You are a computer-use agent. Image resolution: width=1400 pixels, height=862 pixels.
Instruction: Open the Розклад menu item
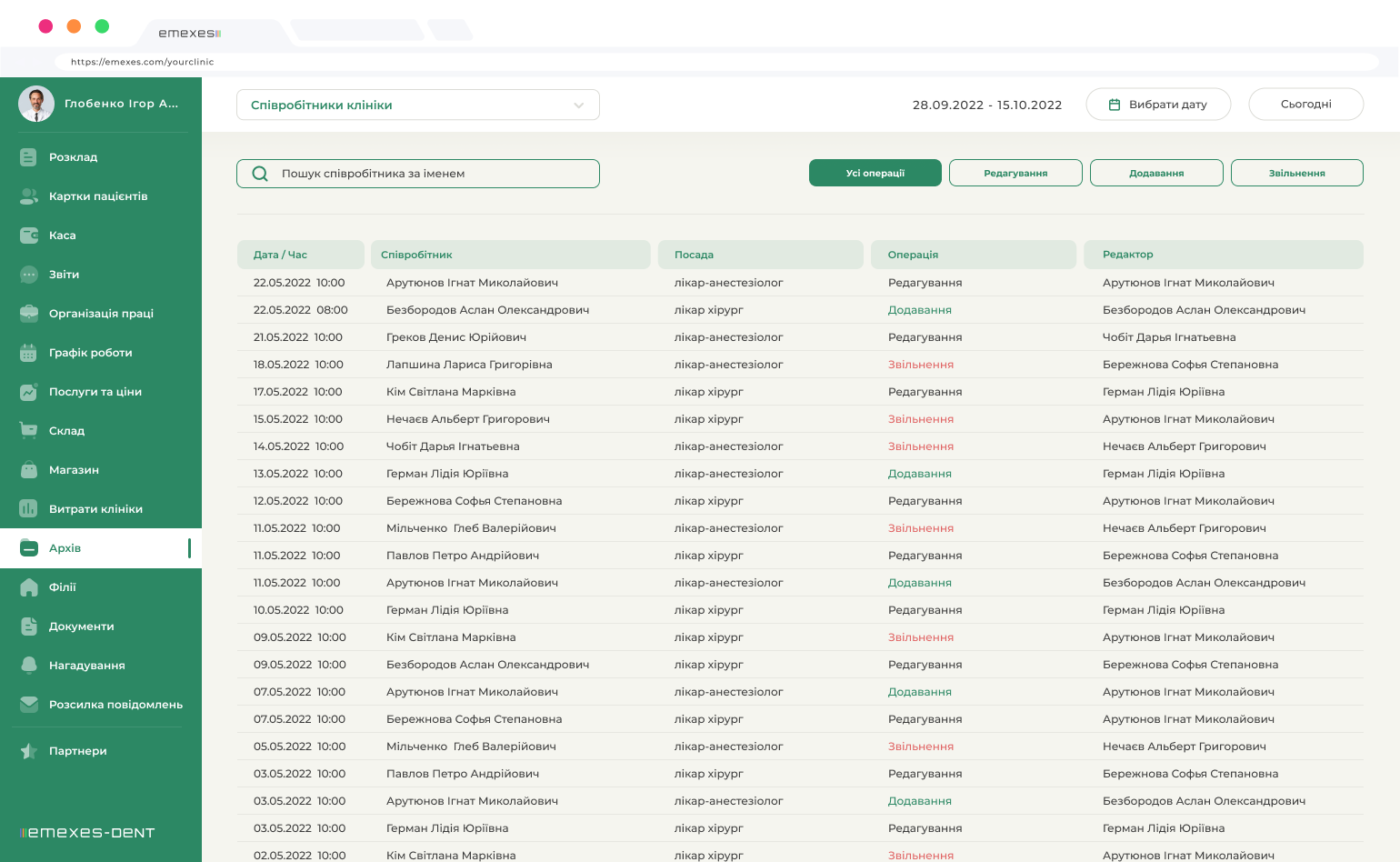(101, 157)
